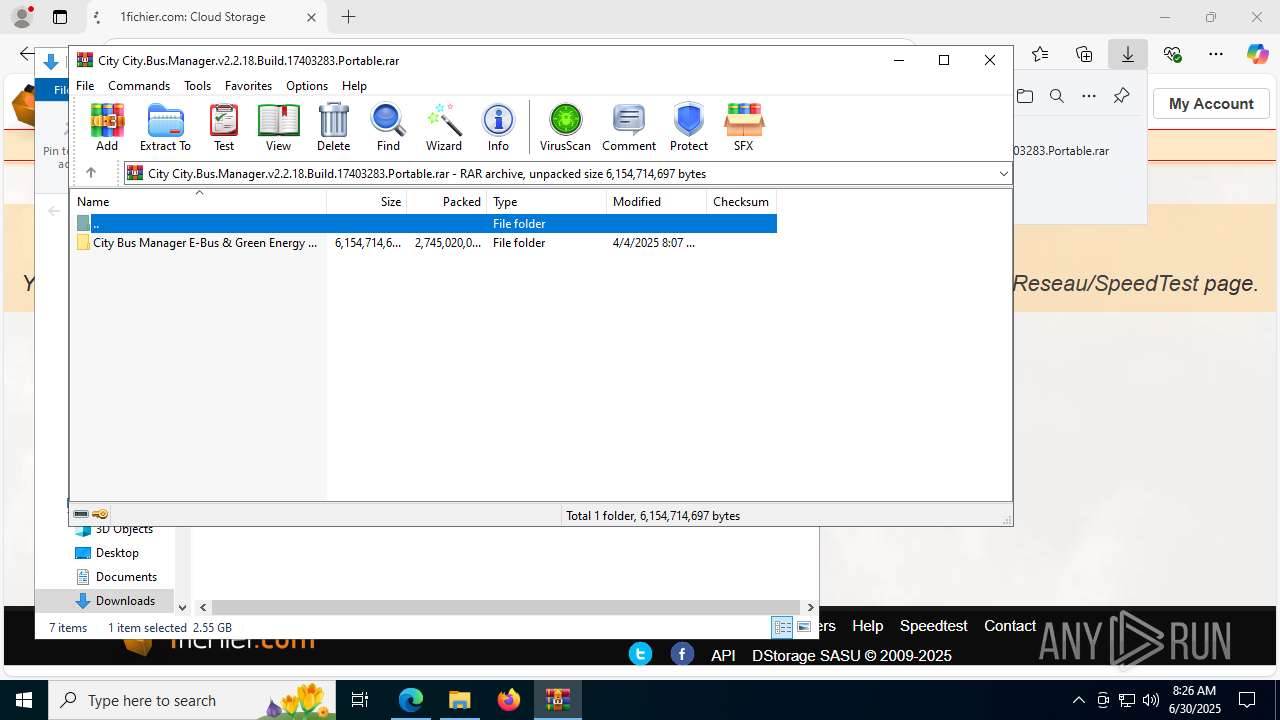Open the downloads folder icon in Edge panel
1280x720 pixels.
[x=1025, y=96]
